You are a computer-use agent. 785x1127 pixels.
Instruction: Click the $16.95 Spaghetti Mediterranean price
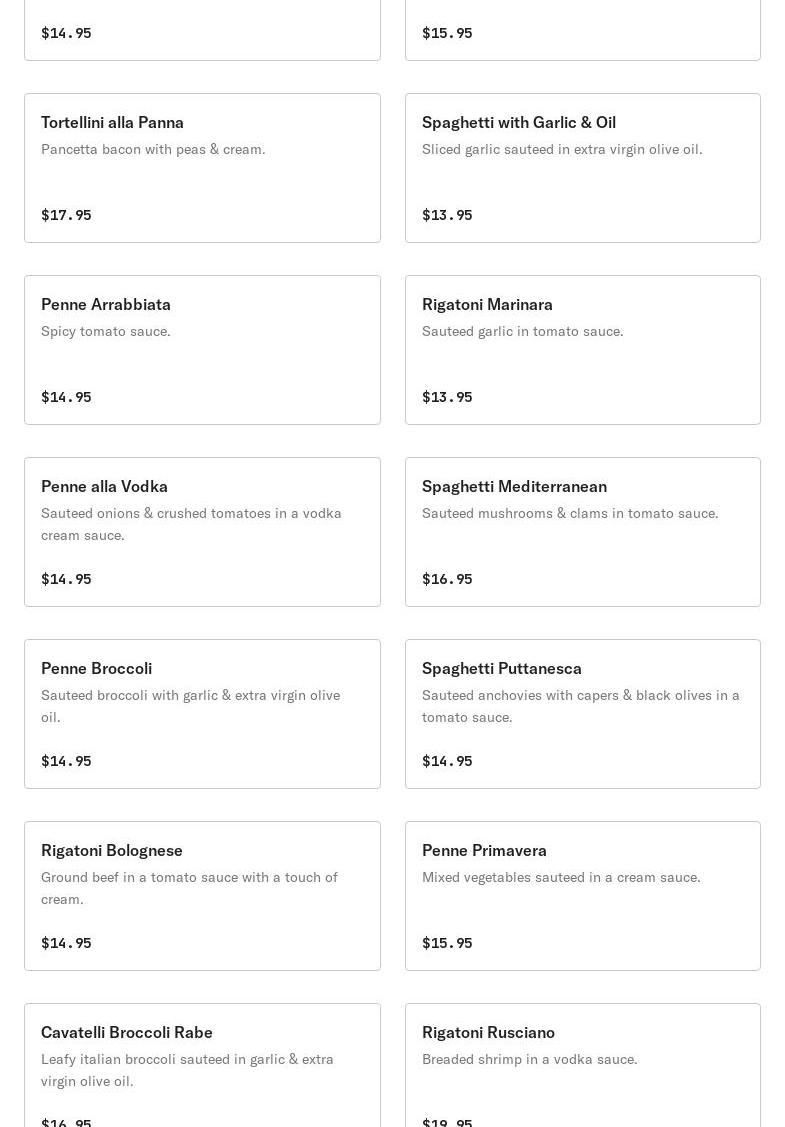(x=447, y=579)
